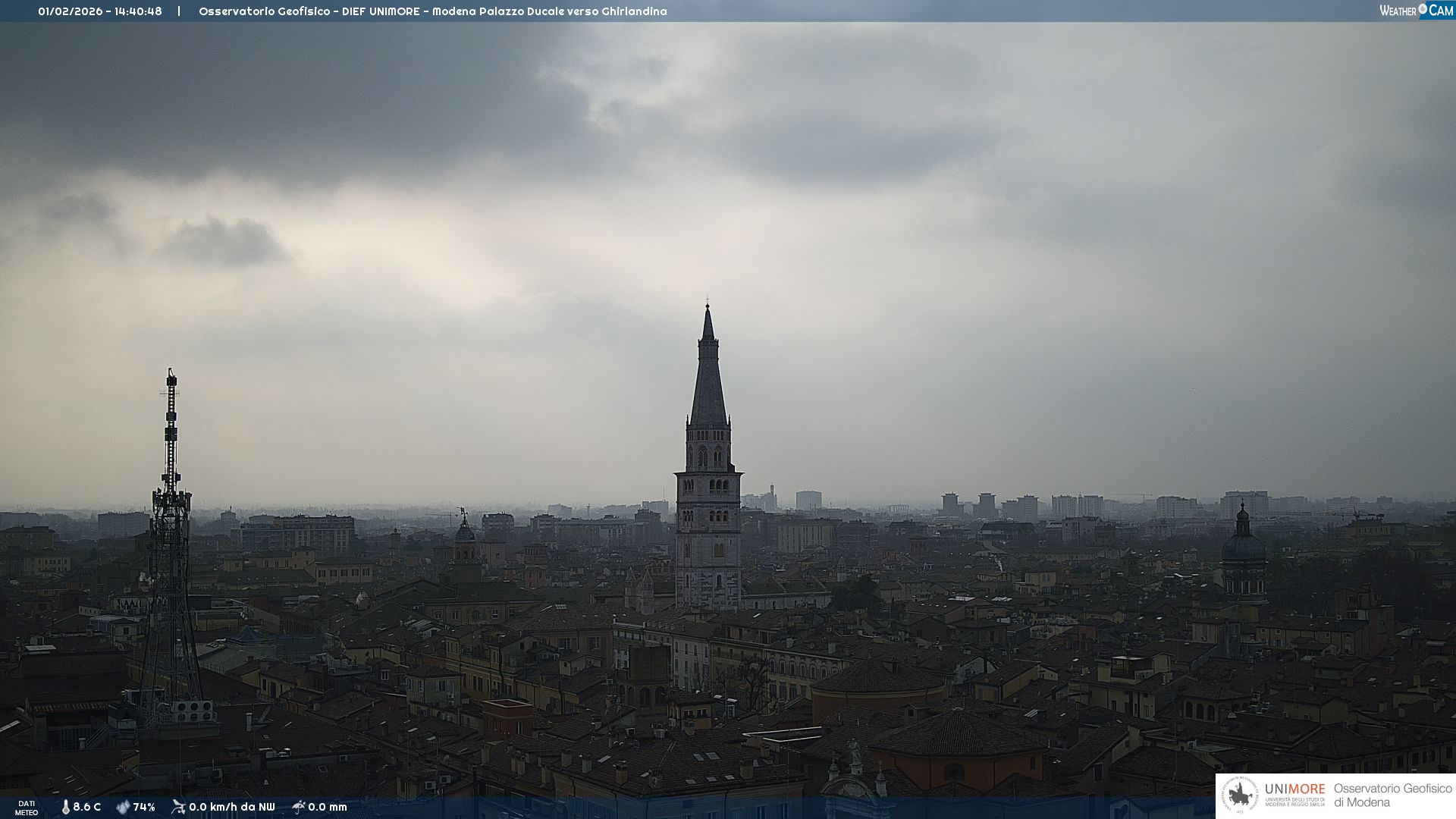Click the 0.0 km/h da NW wind reading
Image resolution: width=1456 pixels, height=819 pixels.
(231, 807)
